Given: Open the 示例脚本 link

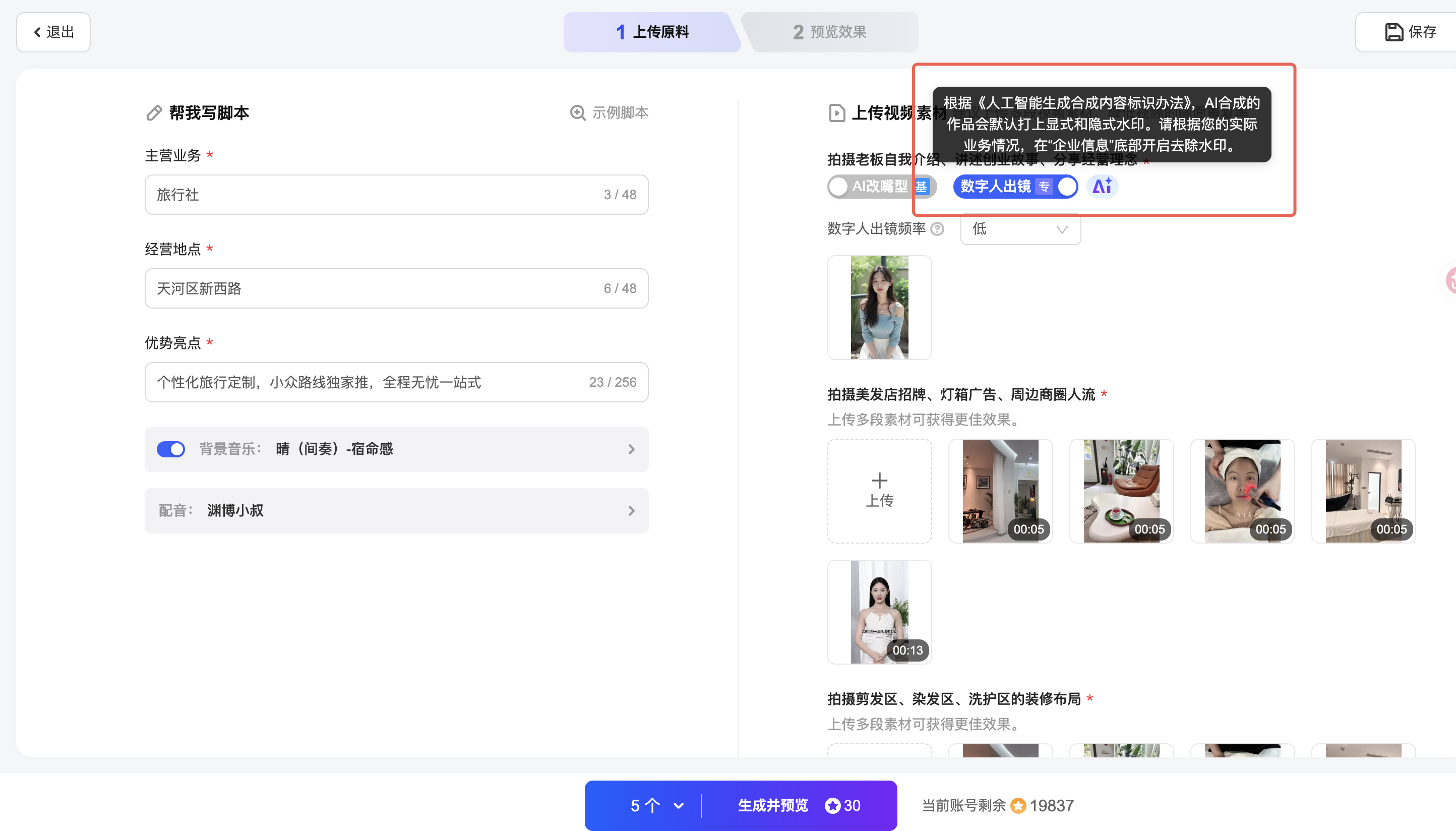Looking at the screenshot, I should click(620, 112).
